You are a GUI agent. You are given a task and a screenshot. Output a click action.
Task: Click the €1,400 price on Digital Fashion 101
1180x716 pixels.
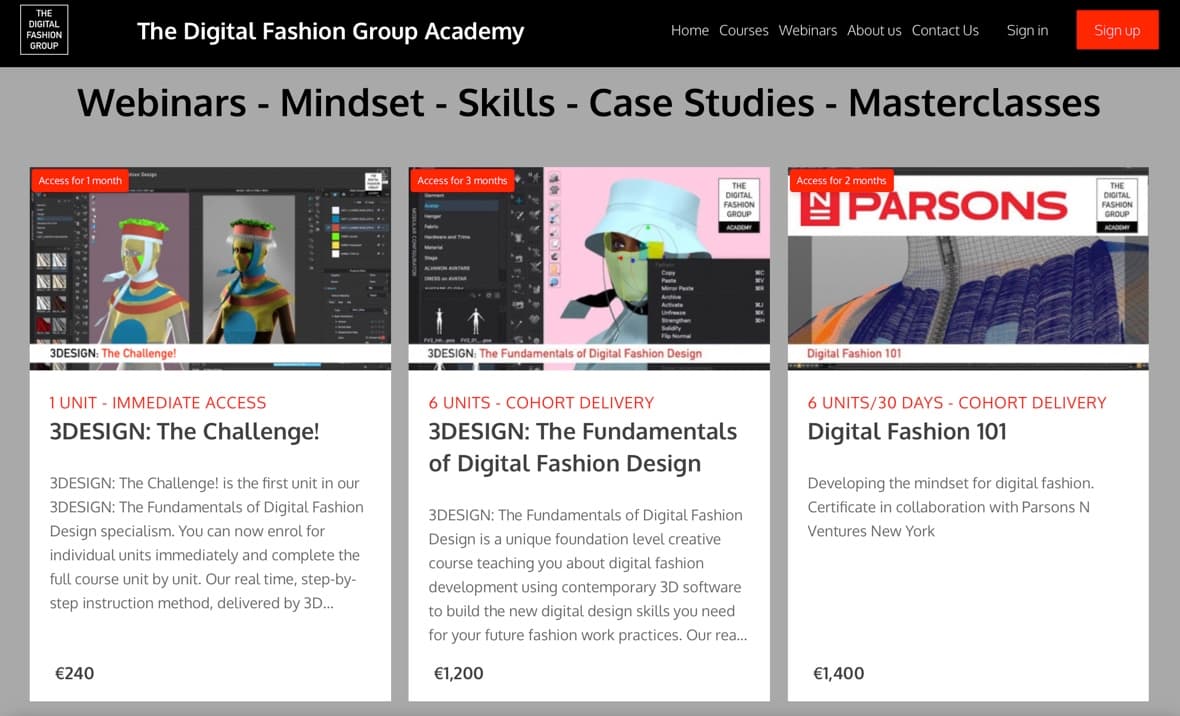838,673
